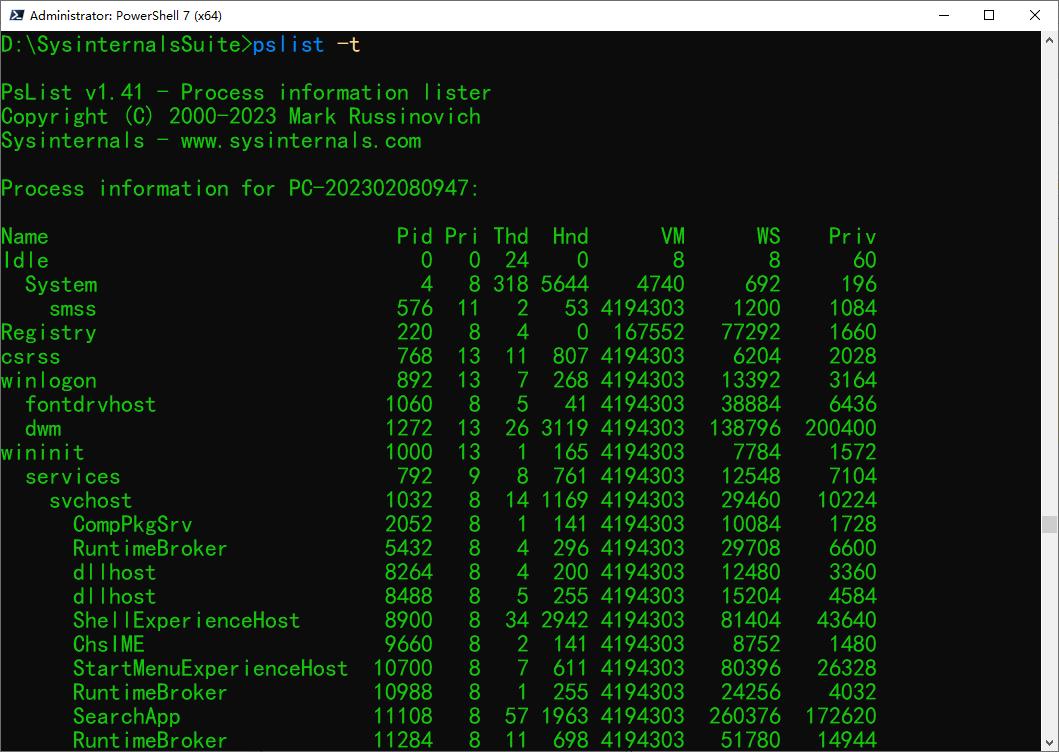
Task: Minimize the PowerShell window
Action: [944, 15]
